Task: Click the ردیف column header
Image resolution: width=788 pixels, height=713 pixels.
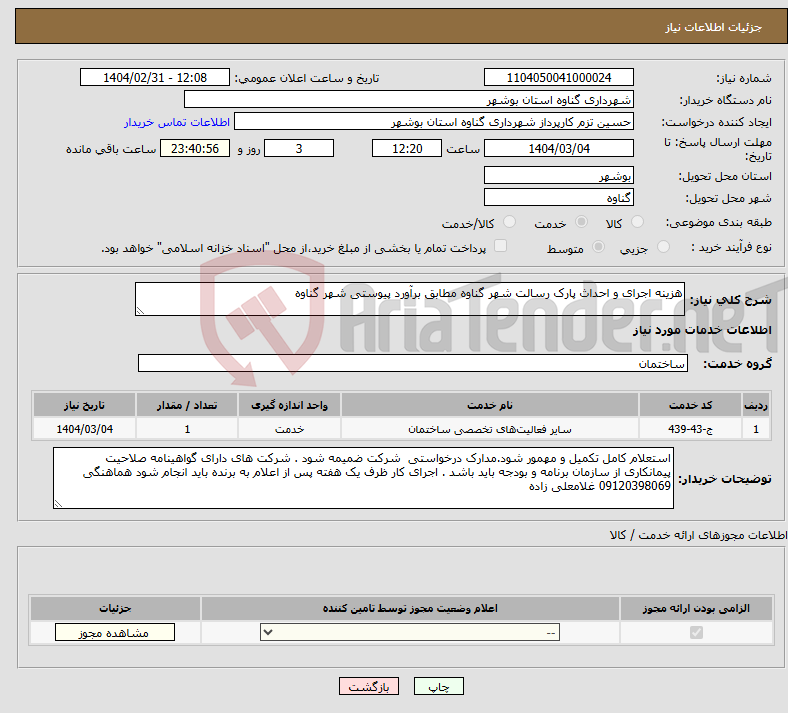Action: [756, 405]
